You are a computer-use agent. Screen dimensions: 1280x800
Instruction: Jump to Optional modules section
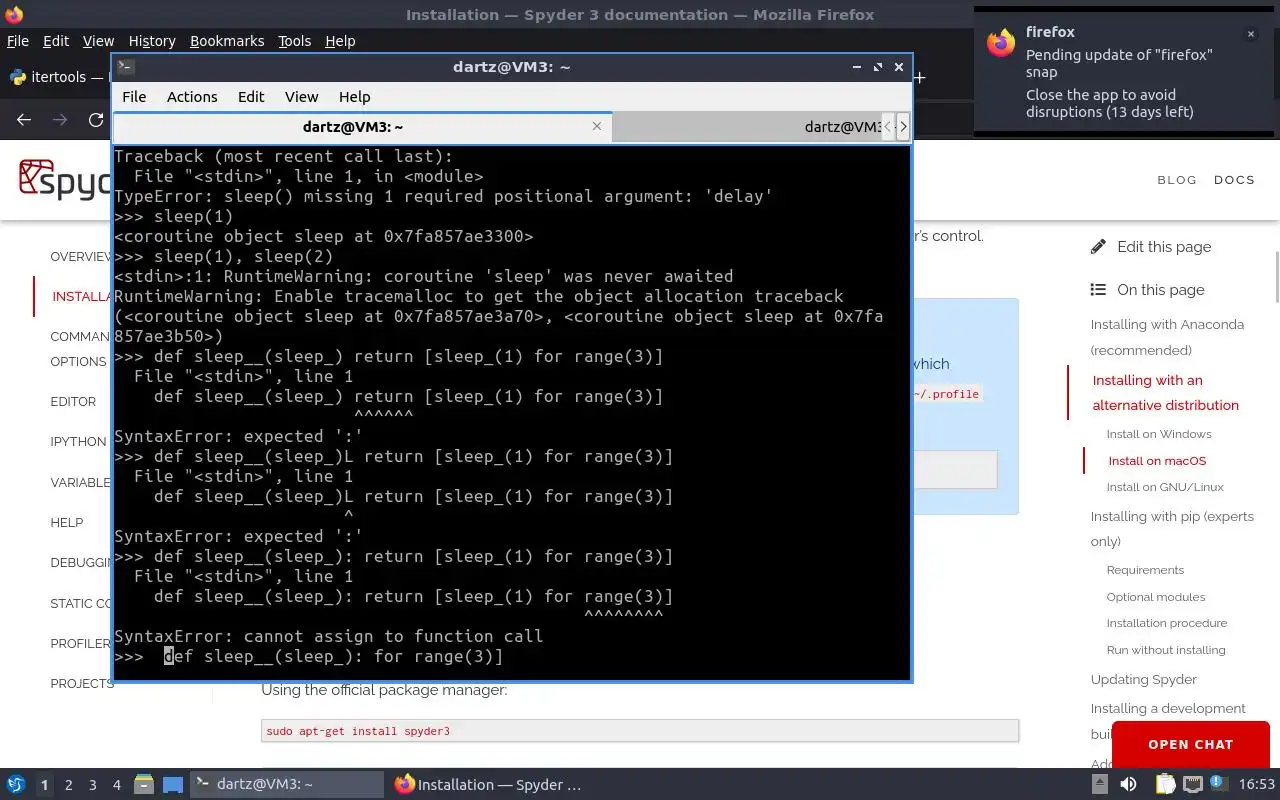pyautogui.click(x=1156, y=597)
